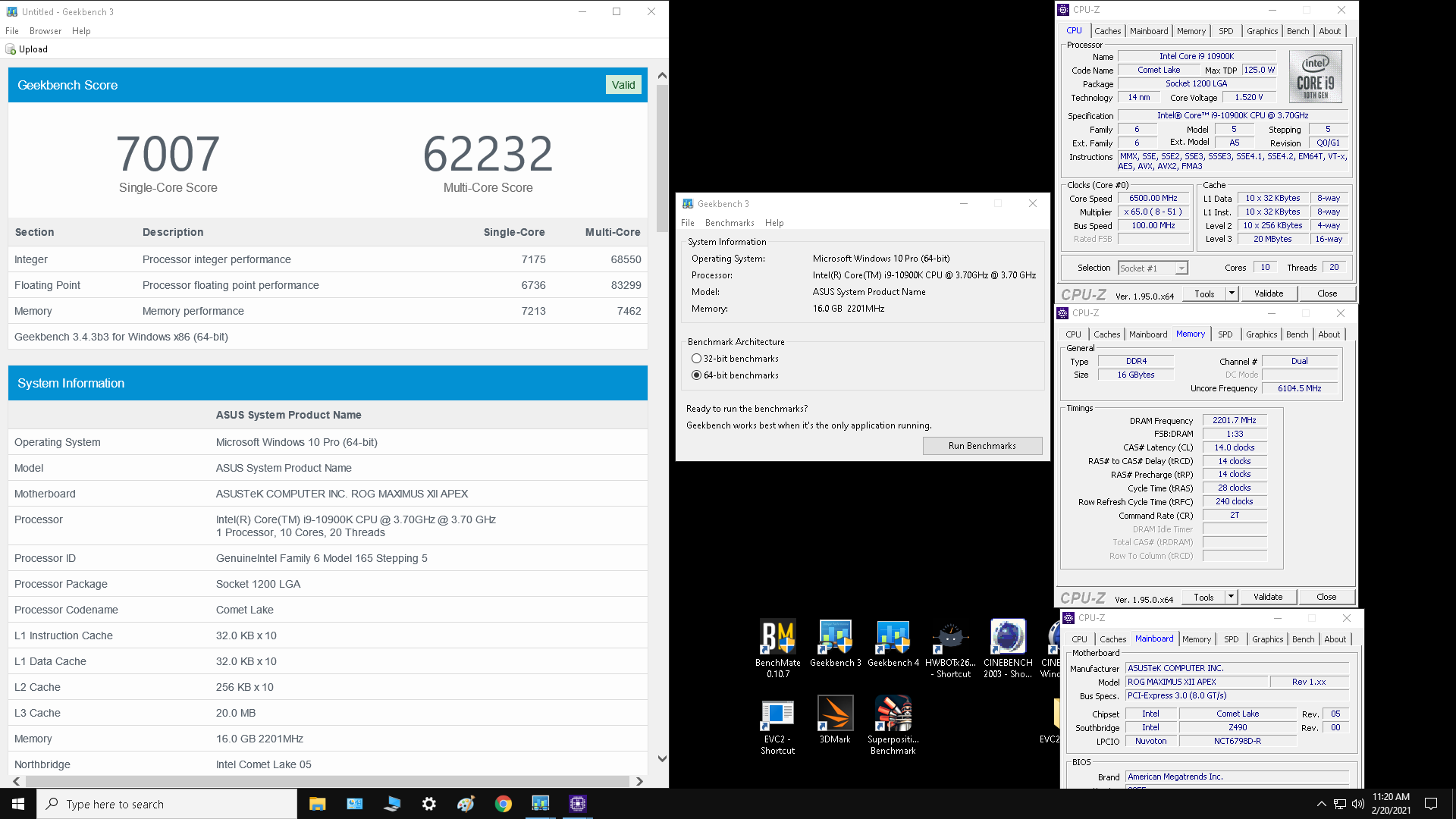Select 64-bit benchmarks radio button
This screenshot has width=1456, height=819.
click(696, 375)
